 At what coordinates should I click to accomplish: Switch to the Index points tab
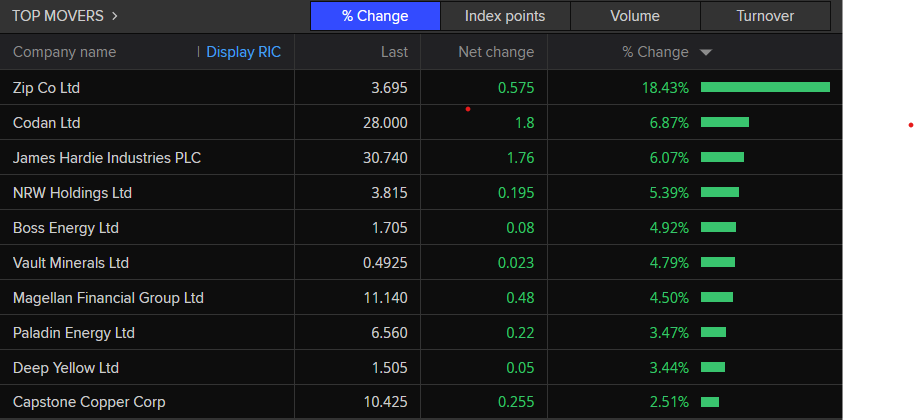click(x=505, y=16)
